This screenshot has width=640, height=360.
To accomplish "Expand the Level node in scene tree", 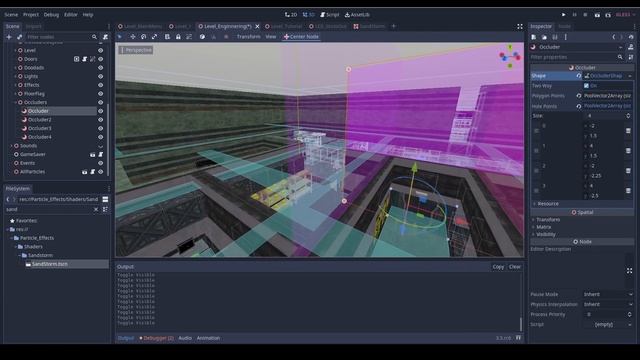I will tap(16, 50).
